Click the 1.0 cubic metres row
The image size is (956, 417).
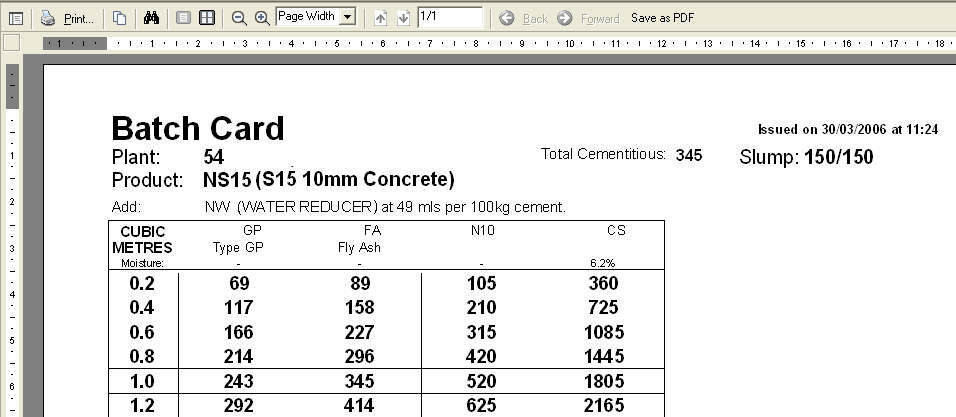pyautogui.click(x=142, y=382)
